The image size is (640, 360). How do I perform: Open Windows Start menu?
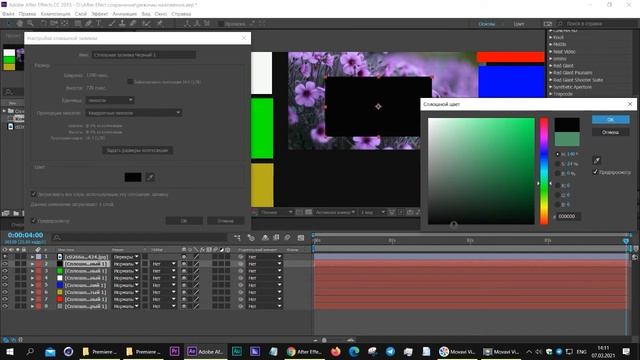tap(9, 351)
